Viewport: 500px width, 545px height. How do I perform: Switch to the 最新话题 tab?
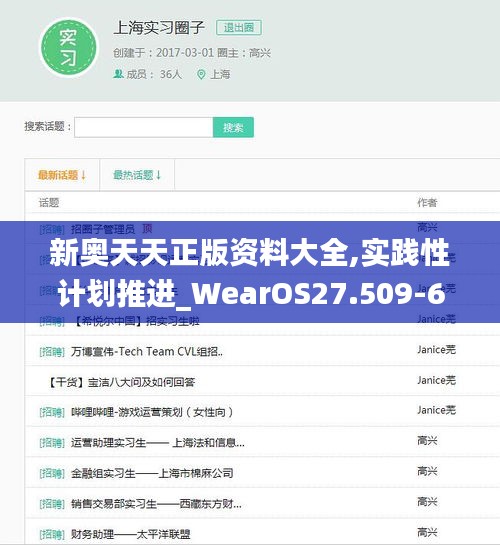coord(58,175)
